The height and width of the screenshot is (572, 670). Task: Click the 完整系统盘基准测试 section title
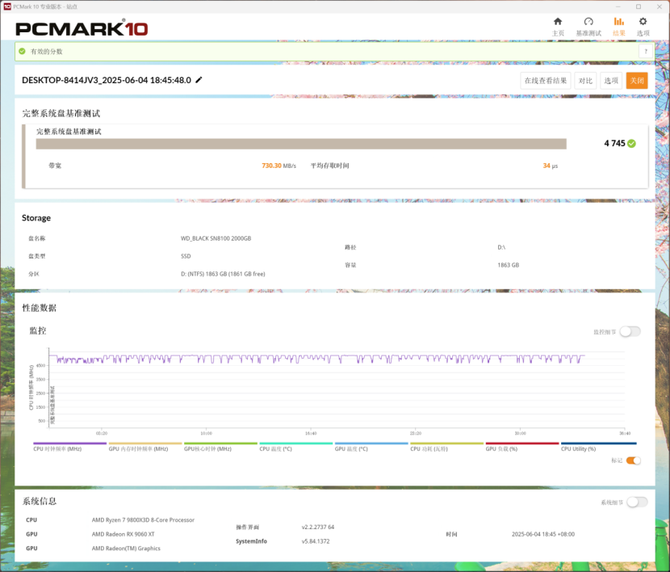tap(61, 113)
